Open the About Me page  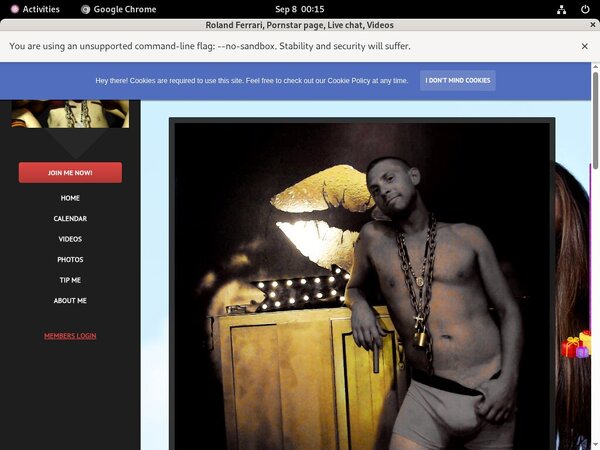[70, 301]
